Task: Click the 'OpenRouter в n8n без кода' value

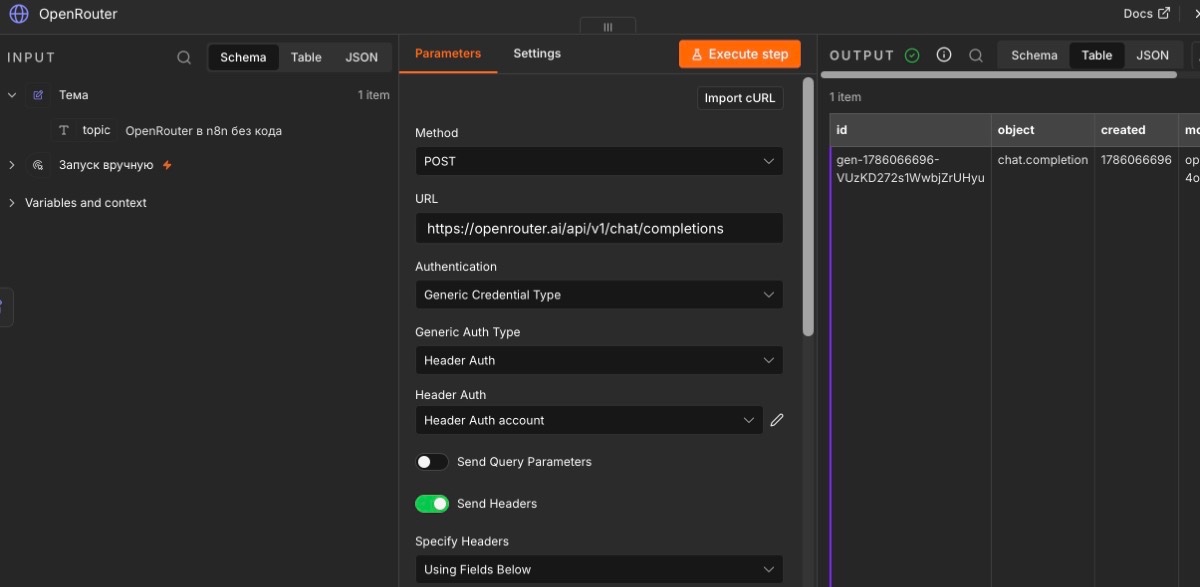Action: (203, 131)
